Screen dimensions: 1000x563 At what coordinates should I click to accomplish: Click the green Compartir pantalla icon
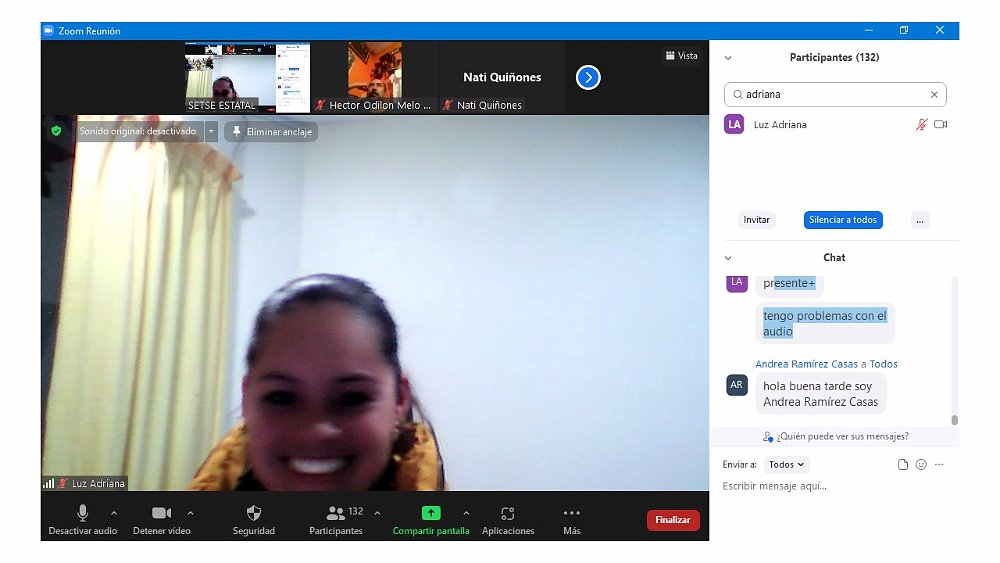pos(431,513)
